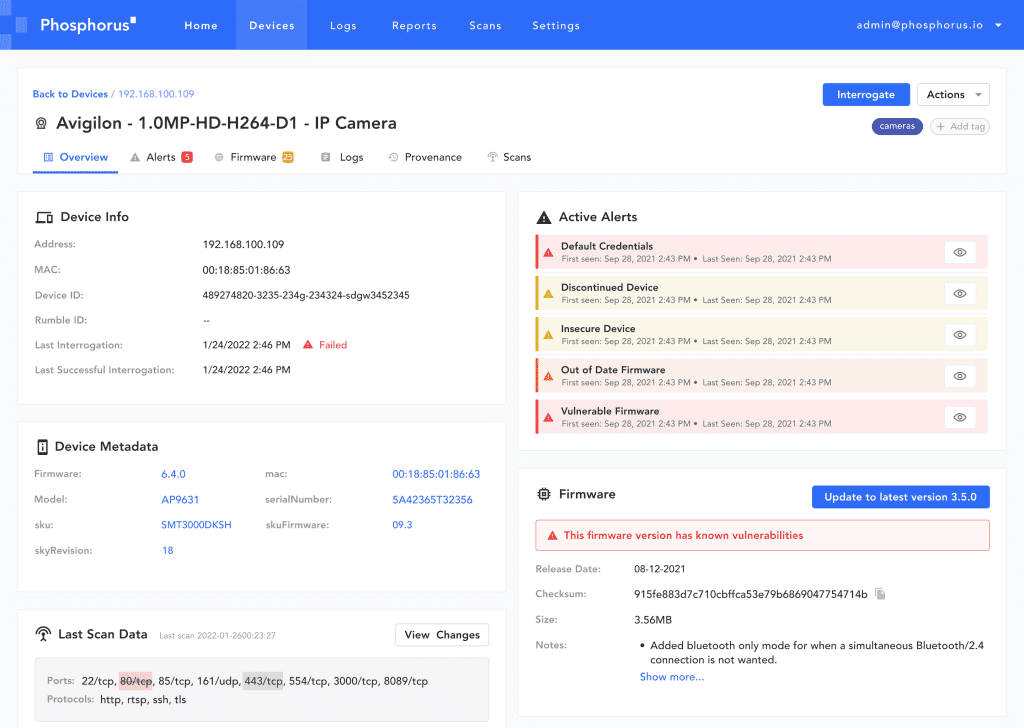1024x728 pixels.
Task: Toggle visibility of Default Credentials alert
Action: 959,252
